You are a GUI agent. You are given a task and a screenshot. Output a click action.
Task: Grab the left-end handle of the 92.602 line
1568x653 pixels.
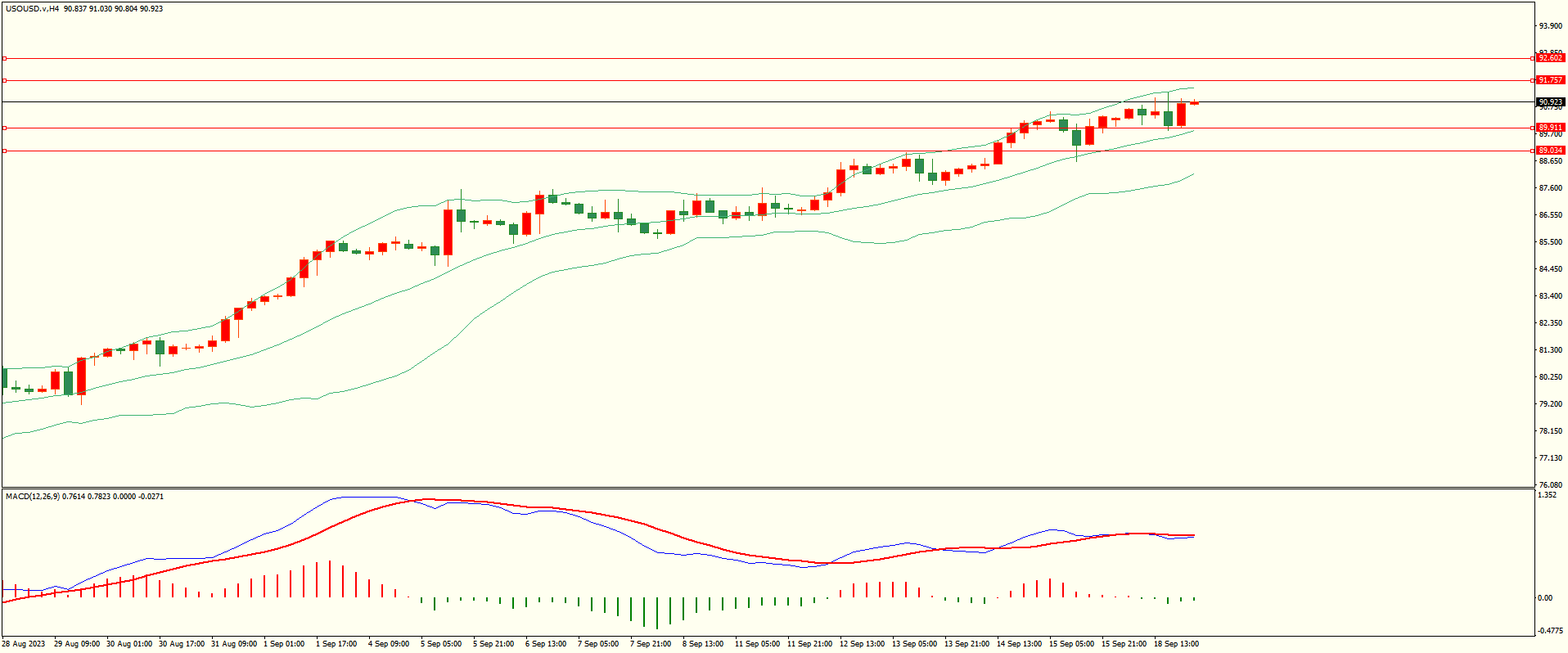click(4, 58)
